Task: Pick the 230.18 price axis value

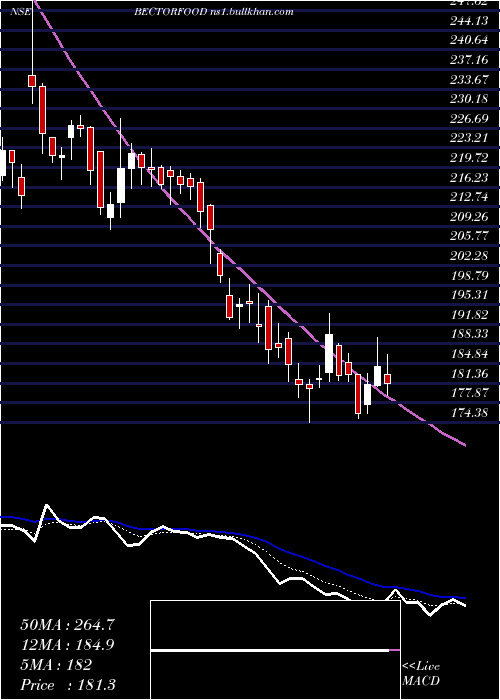Action: [470, 99]
